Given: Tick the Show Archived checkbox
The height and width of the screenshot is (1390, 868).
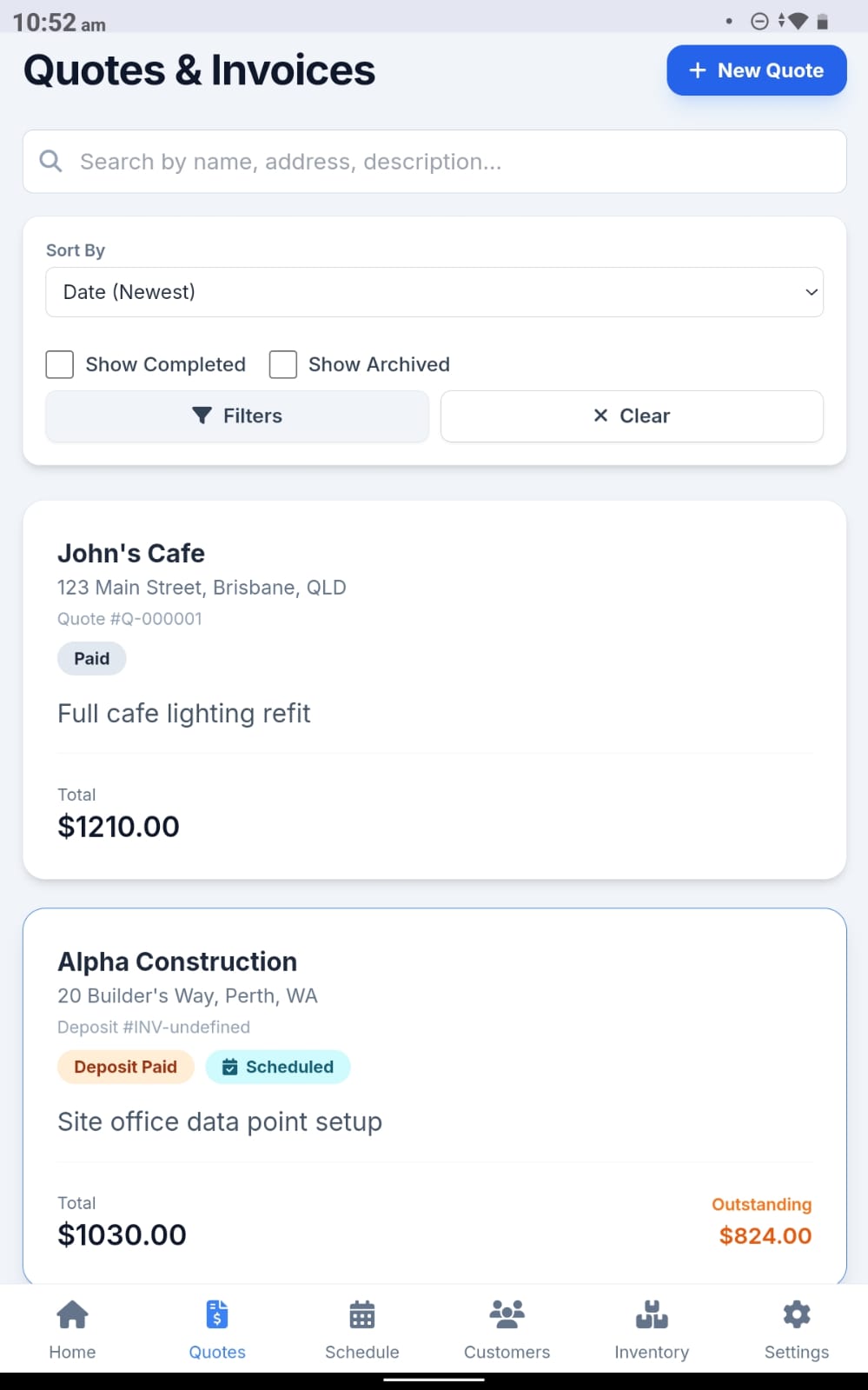Looking at the screenshot, I should click(x=283, y=364).
